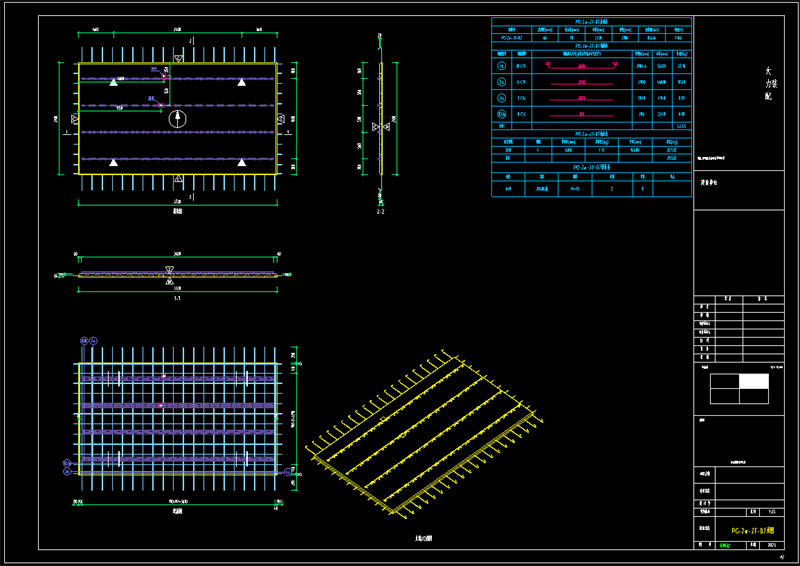Select the vertical 2-2 section view of the slab
Viewport: 800px width, 566px height.
(381, 118)
